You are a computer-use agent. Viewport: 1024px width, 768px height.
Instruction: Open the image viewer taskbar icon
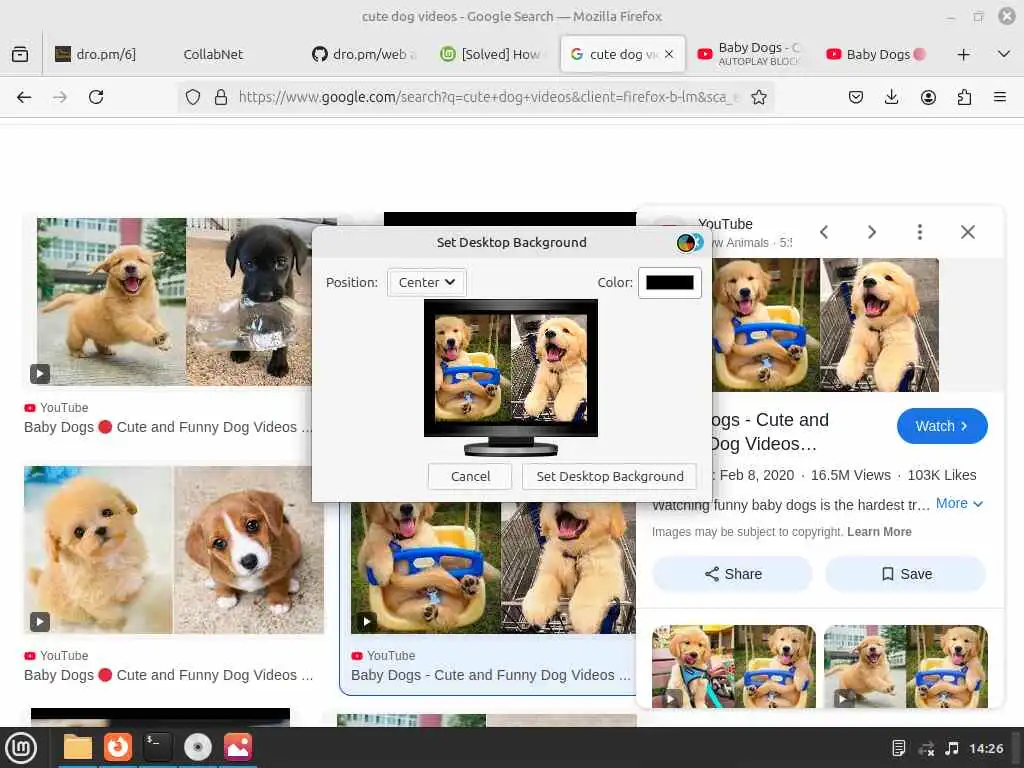click(238, 748)
